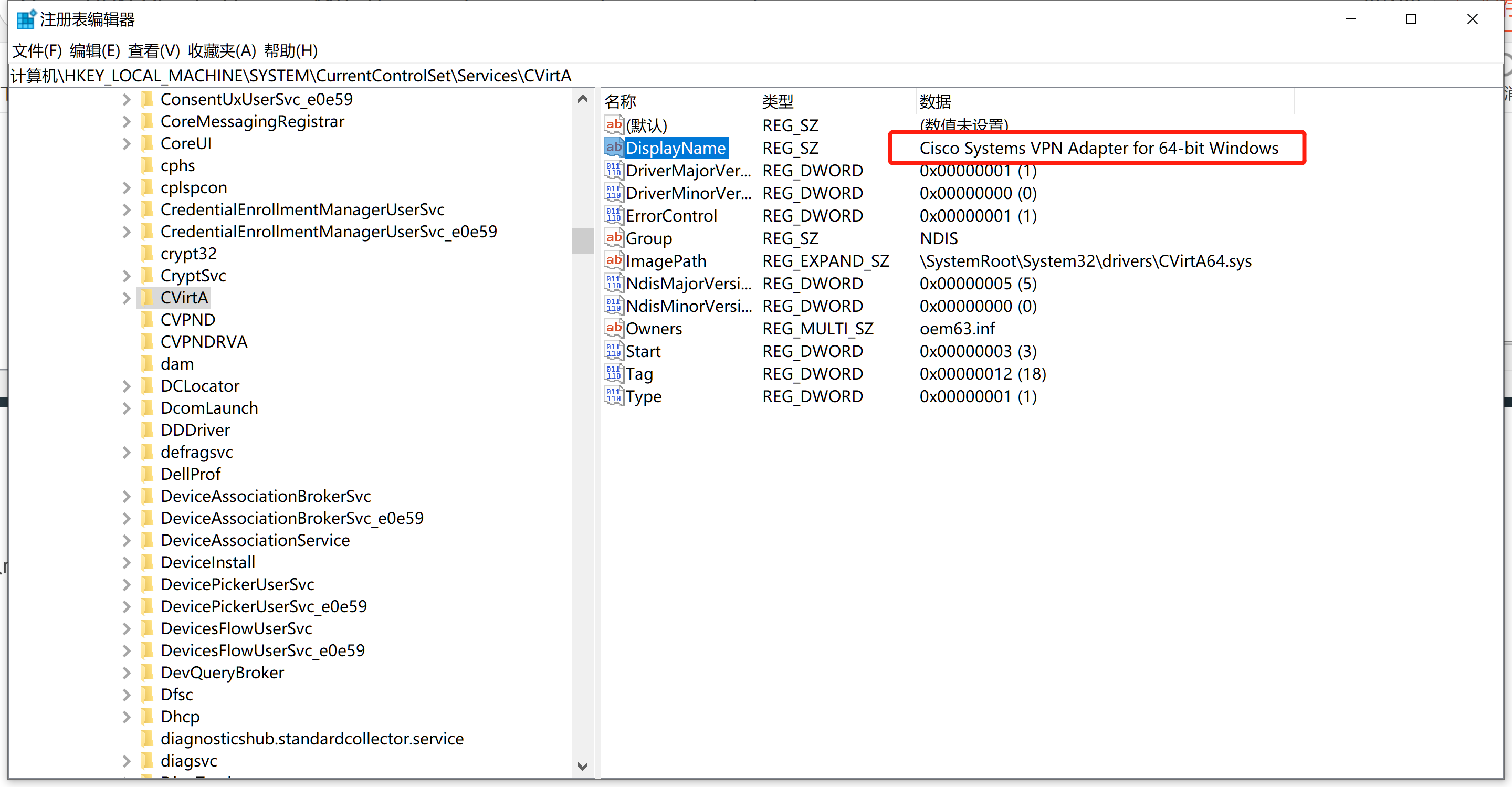Click the folder icon next to Dhcp

(148, 716)
